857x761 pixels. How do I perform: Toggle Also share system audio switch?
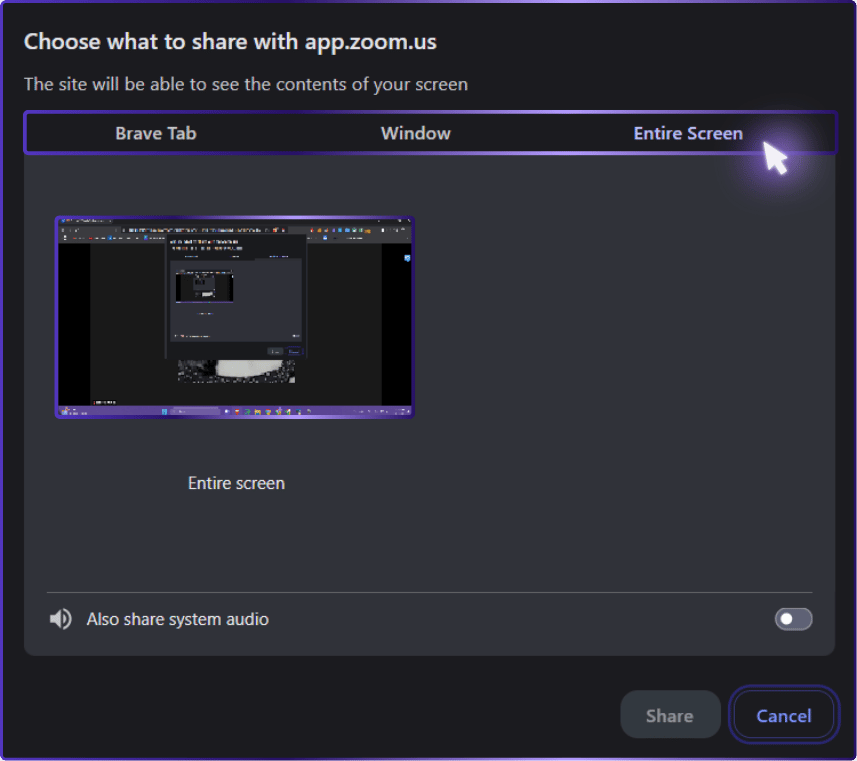[x=793, y=619]
